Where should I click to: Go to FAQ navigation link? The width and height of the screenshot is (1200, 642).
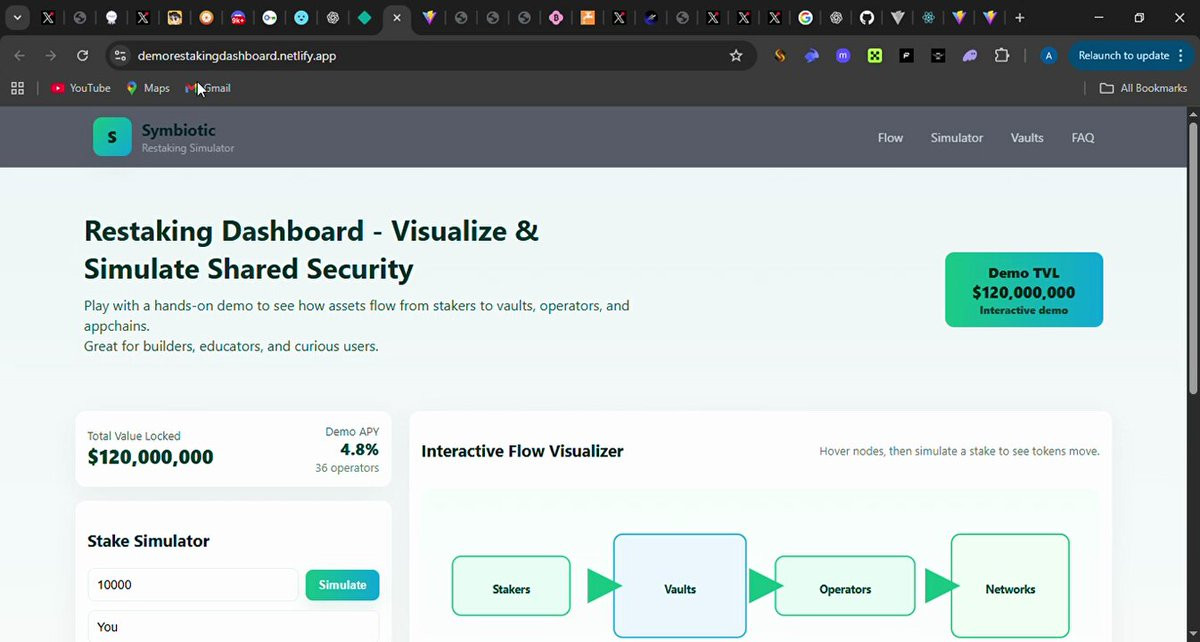pos(1083,138)
